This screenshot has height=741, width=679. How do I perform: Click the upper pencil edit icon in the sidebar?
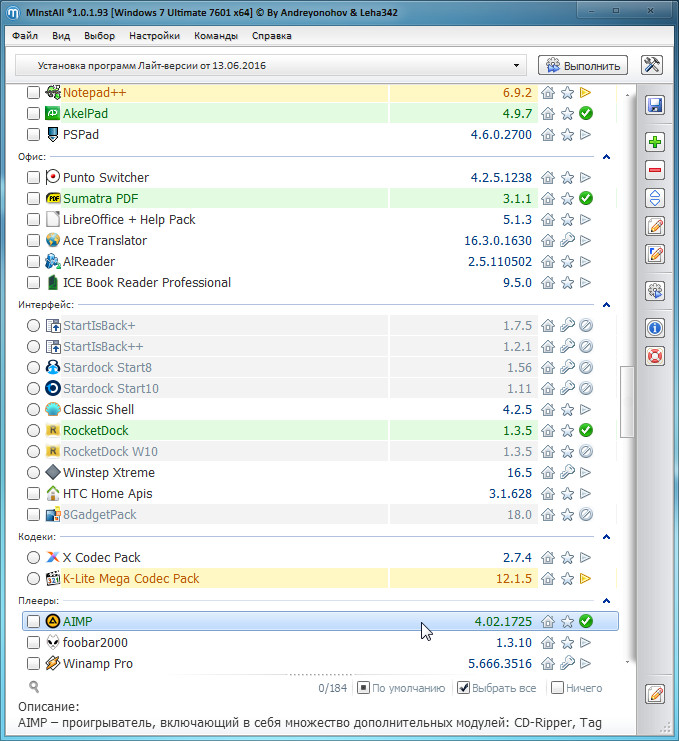(x=654, y=226)
